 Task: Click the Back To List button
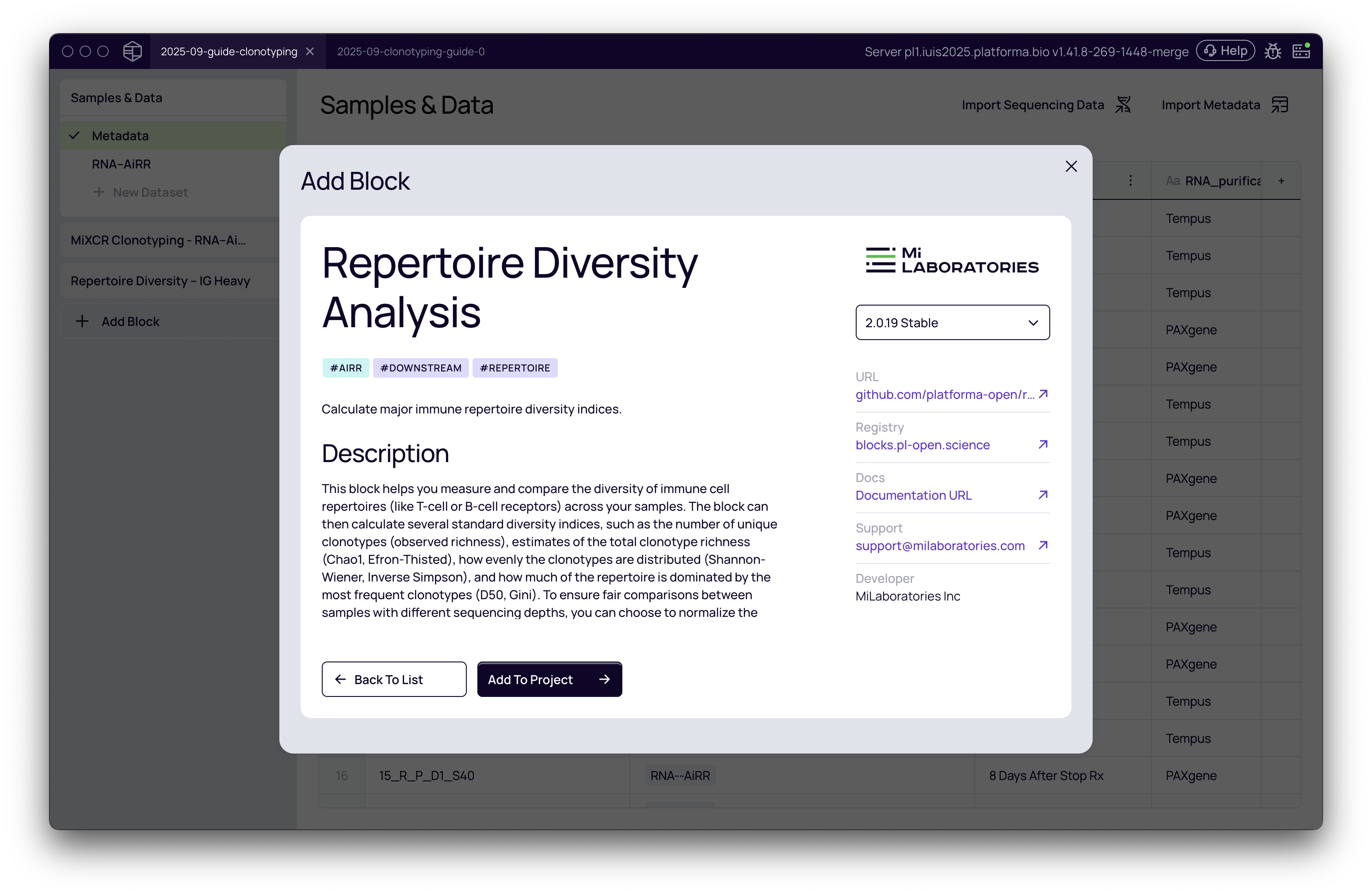point(394,679)
